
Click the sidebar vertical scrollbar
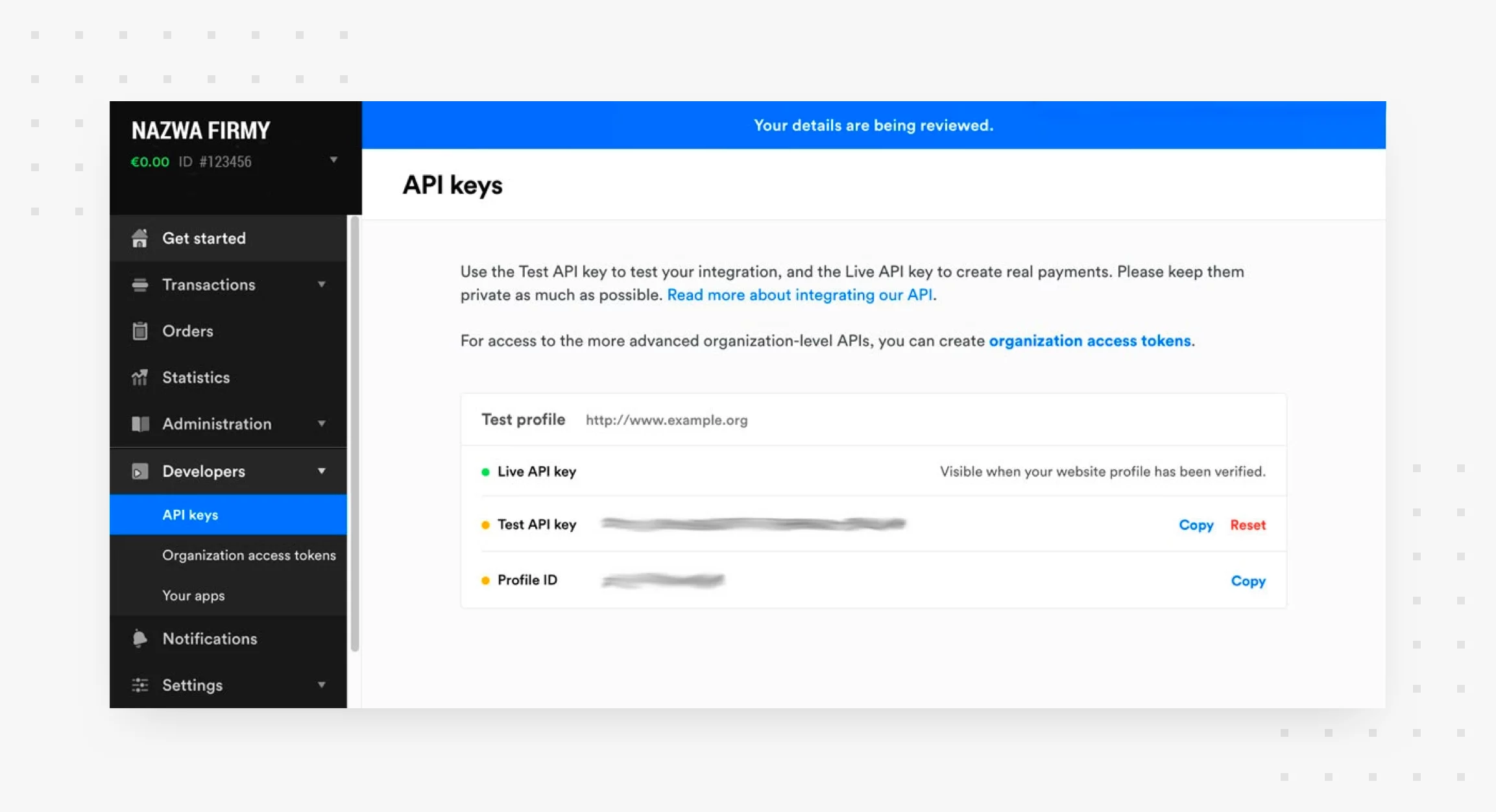[354, 435]
